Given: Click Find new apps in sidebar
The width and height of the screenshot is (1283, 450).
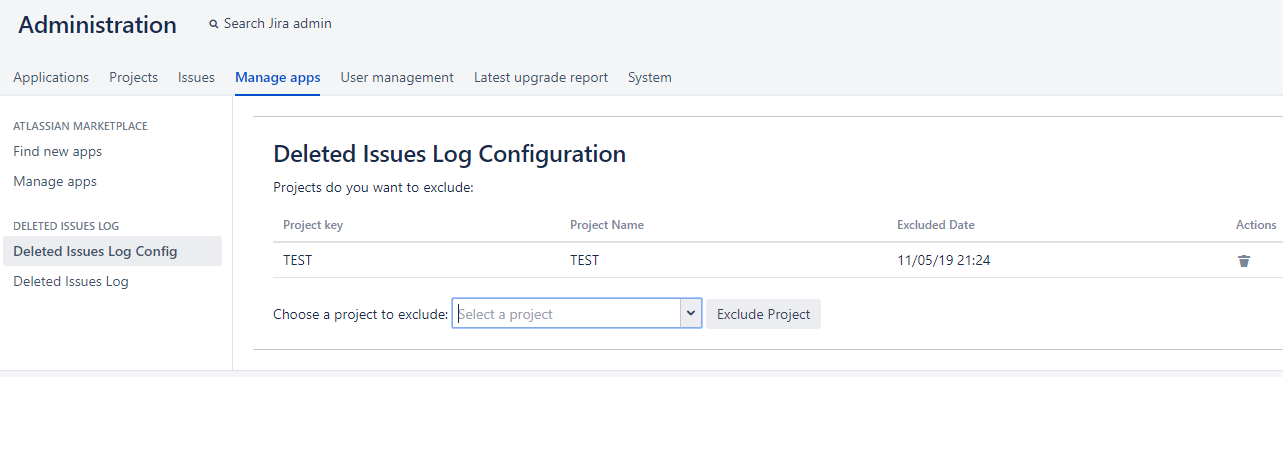Looking at the screenshot, I should coord(57,152).
